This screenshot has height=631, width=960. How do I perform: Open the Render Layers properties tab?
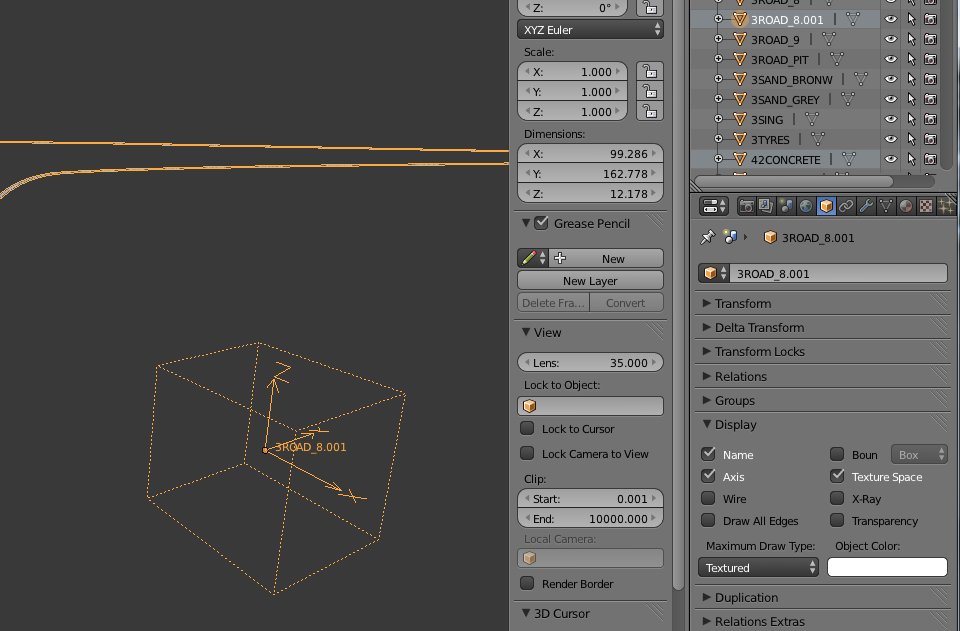766,206
